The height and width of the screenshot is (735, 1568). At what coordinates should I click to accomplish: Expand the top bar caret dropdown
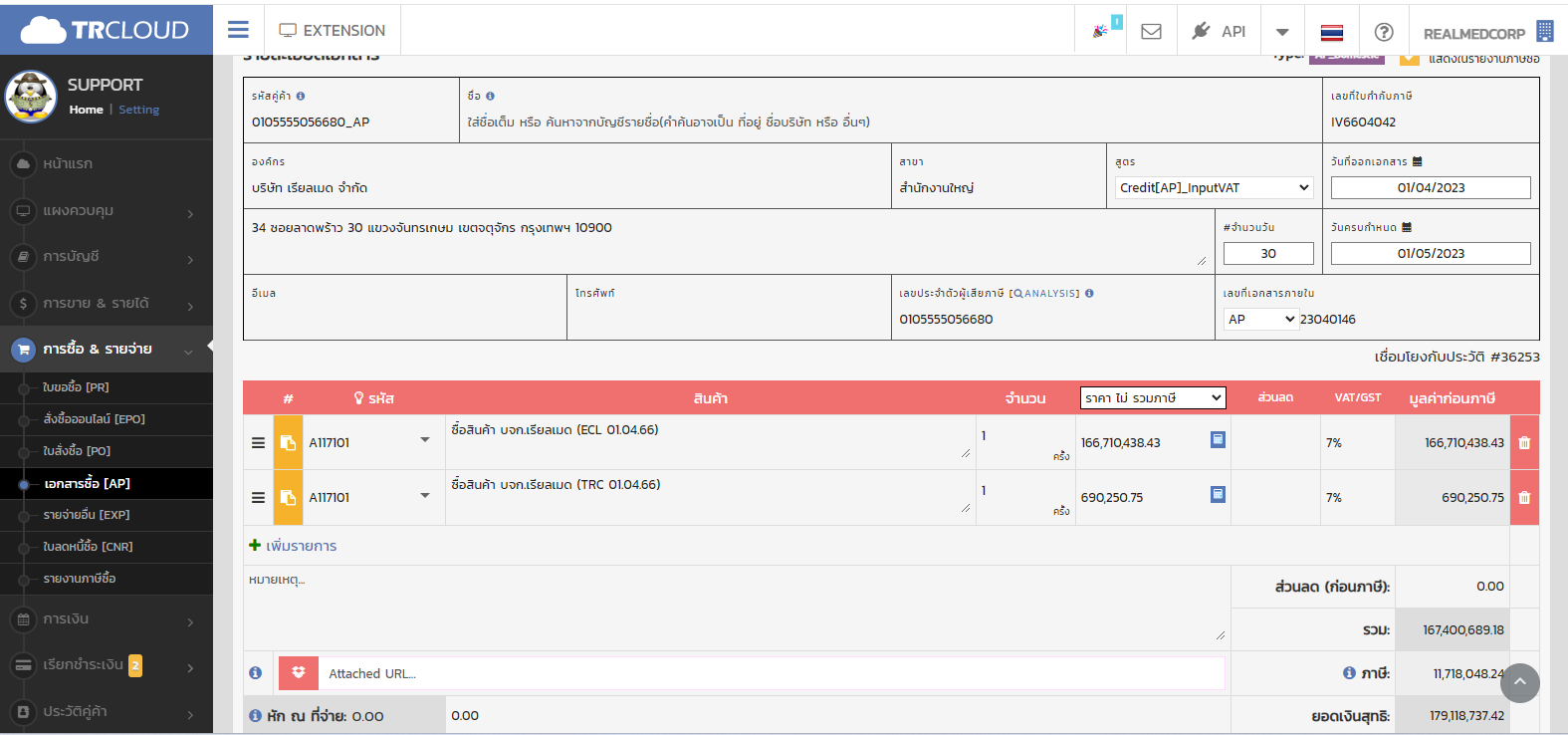1282,32
